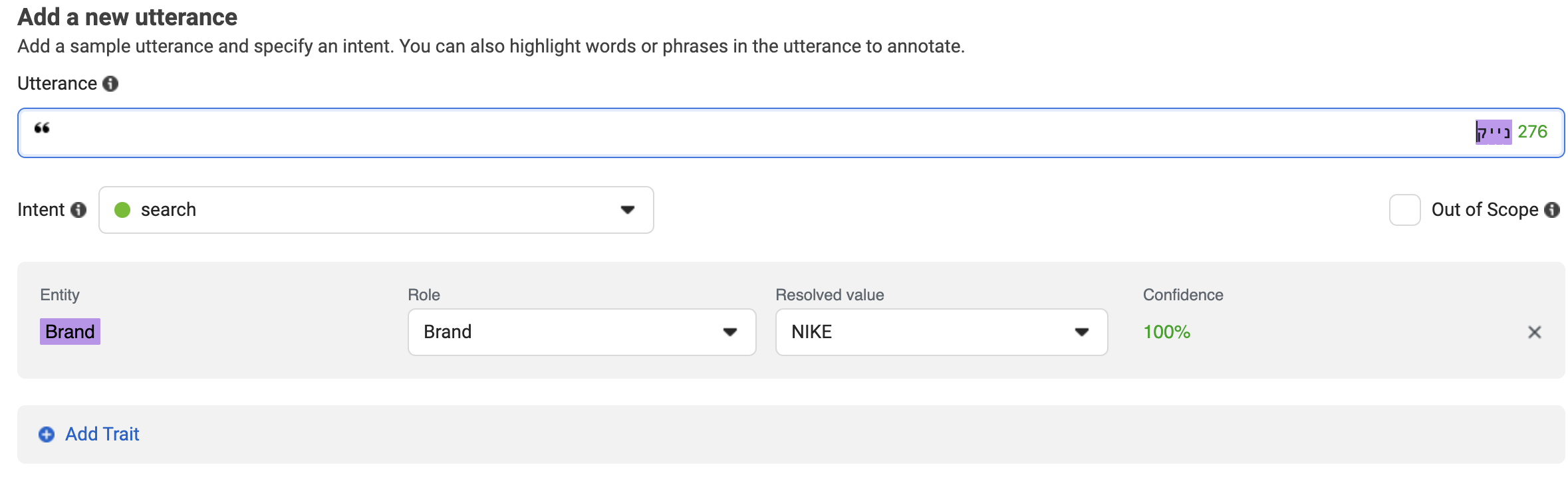Image resolution: width=1568 pixels, height=477 pixels.
Task: Open the Intent dropdown showing search
Action: [x=376, y=210]
